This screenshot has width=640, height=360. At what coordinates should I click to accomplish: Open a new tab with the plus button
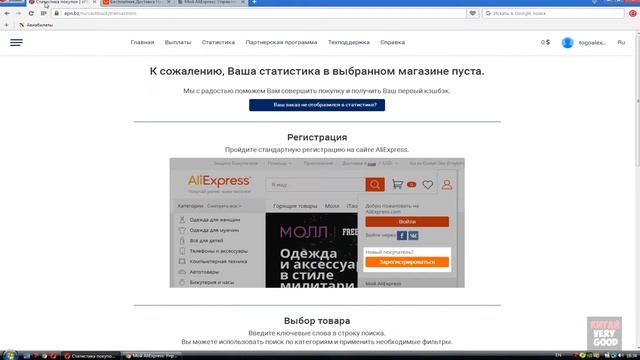(254, 2)
